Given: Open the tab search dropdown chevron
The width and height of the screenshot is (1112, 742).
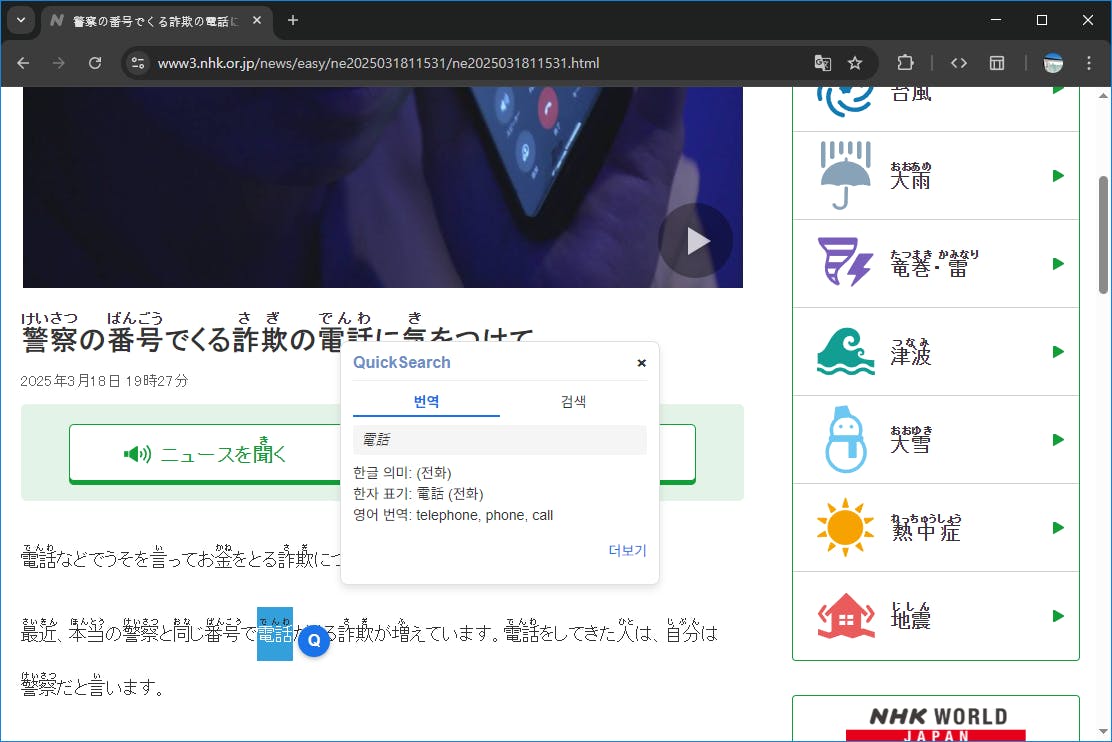Looking at the screenshot, I should pos(21,21).
